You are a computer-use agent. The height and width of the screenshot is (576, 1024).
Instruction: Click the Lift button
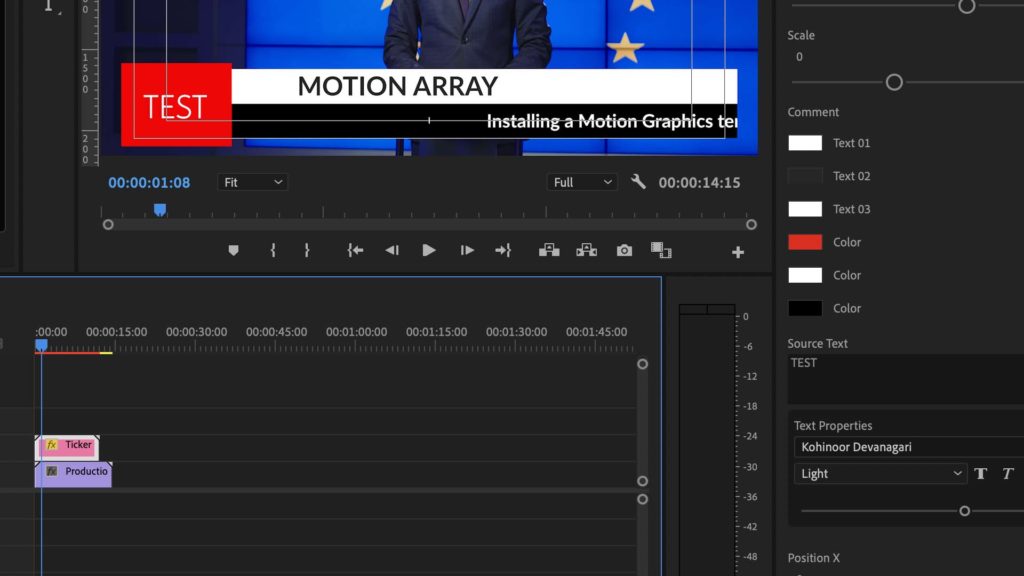coord(549,251)
